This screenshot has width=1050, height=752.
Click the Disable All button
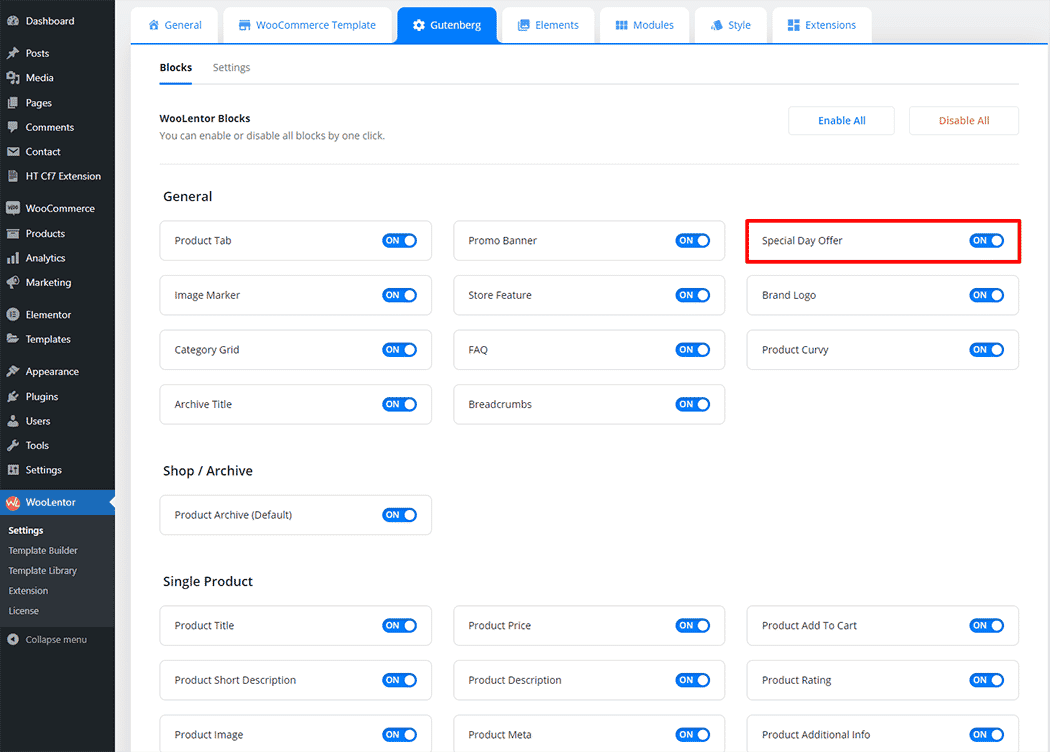pyautogui.click(x=963, y=121)
